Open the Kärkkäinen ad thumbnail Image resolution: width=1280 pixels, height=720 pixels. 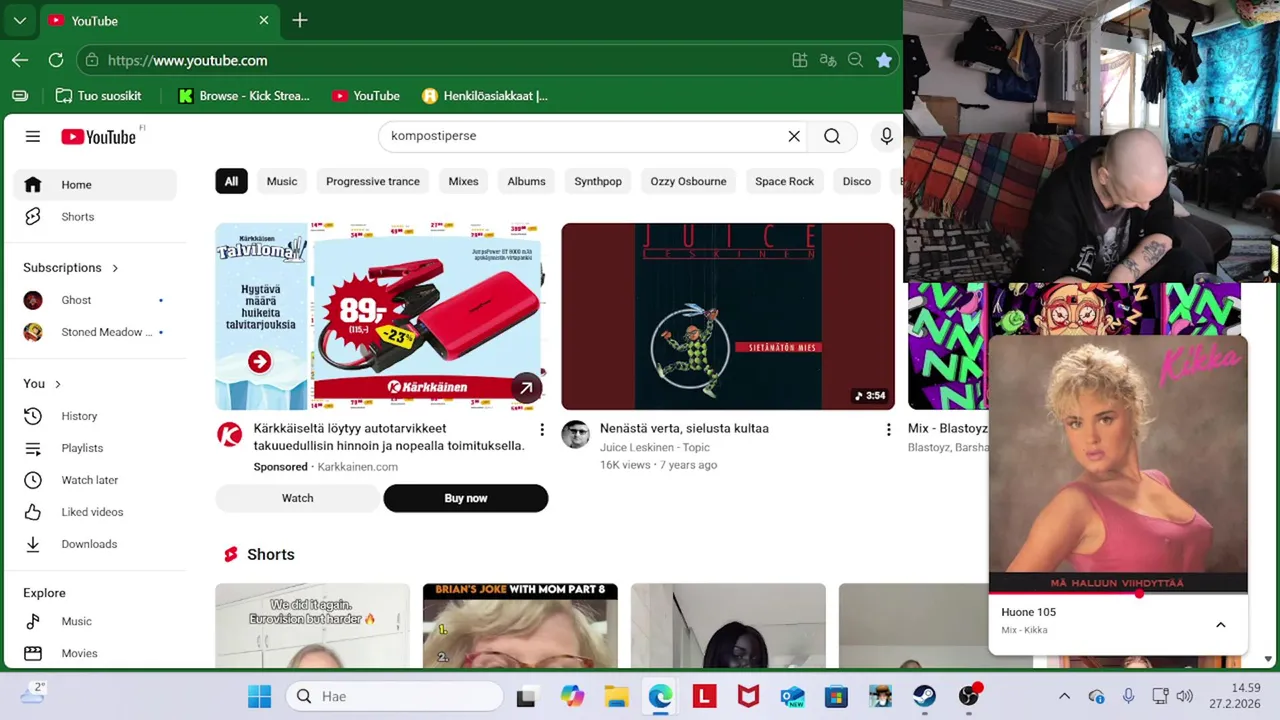(381, 316)
